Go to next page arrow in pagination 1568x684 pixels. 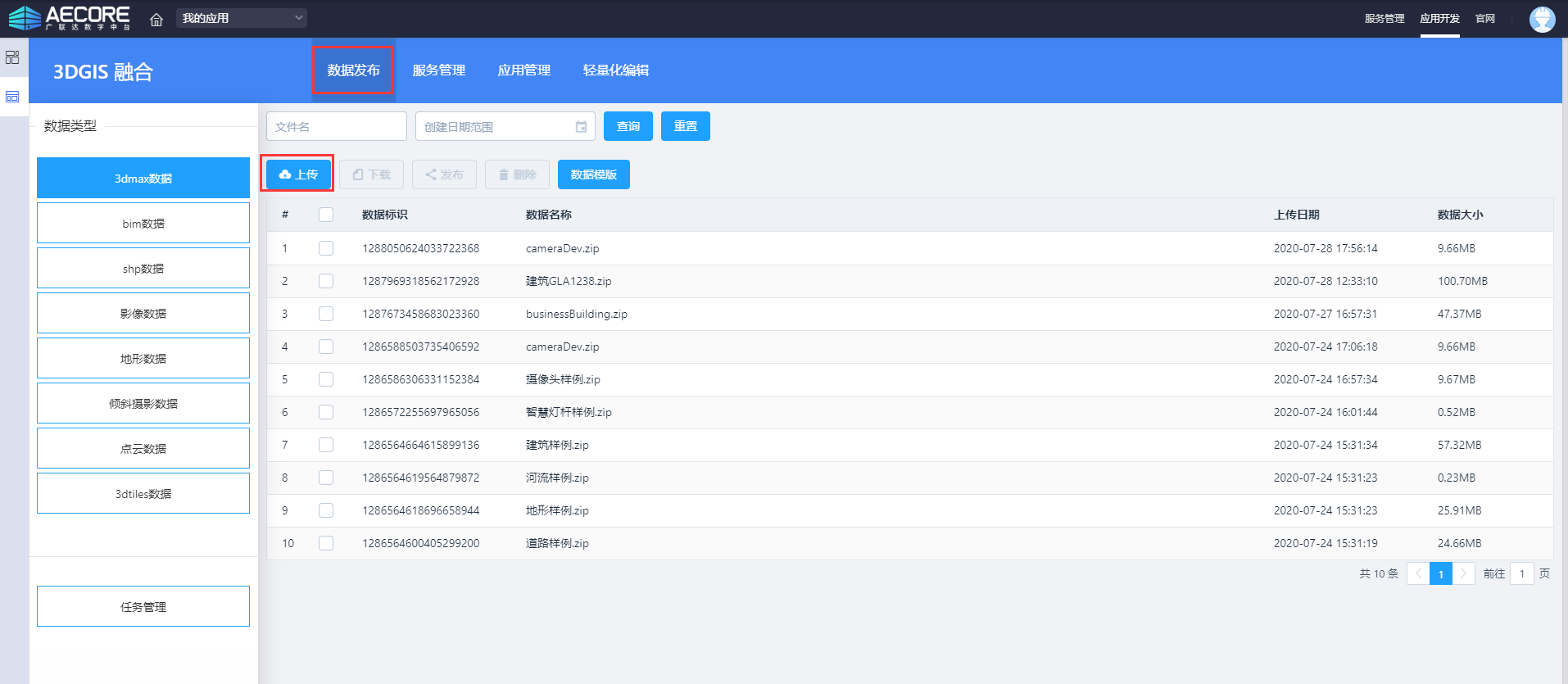click(1463, 573)
